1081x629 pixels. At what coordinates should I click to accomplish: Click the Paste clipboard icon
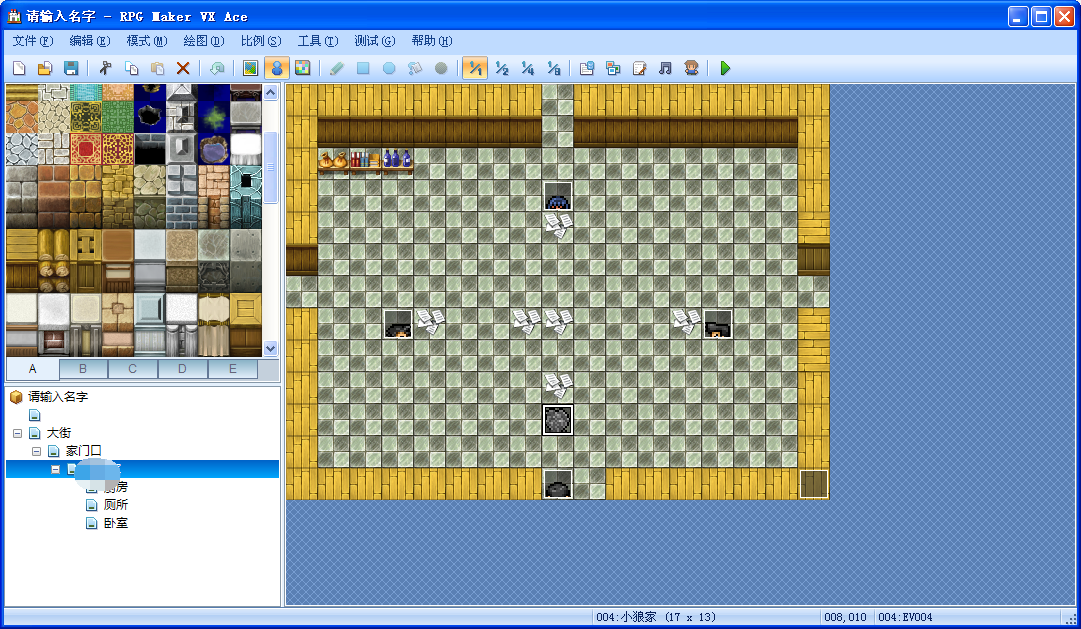pos(157,68)
